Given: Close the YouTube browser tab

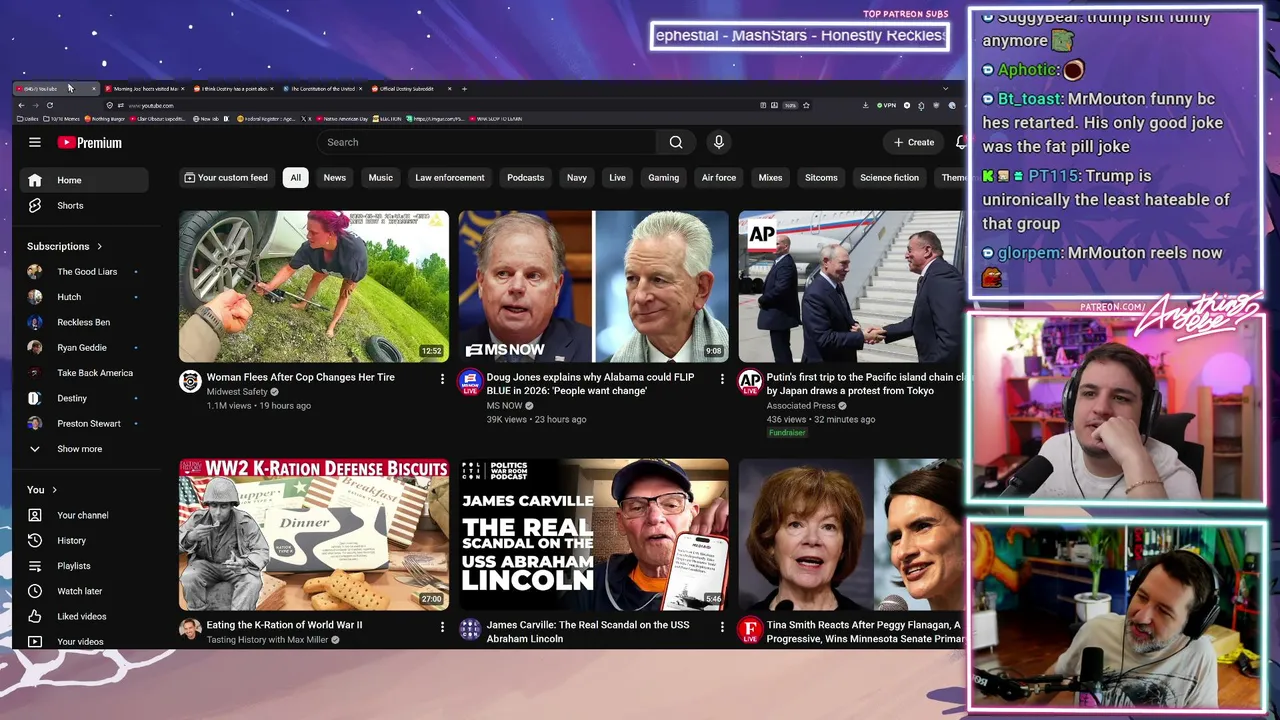Looking at the screenshot, I should click(x=94, y=89).
